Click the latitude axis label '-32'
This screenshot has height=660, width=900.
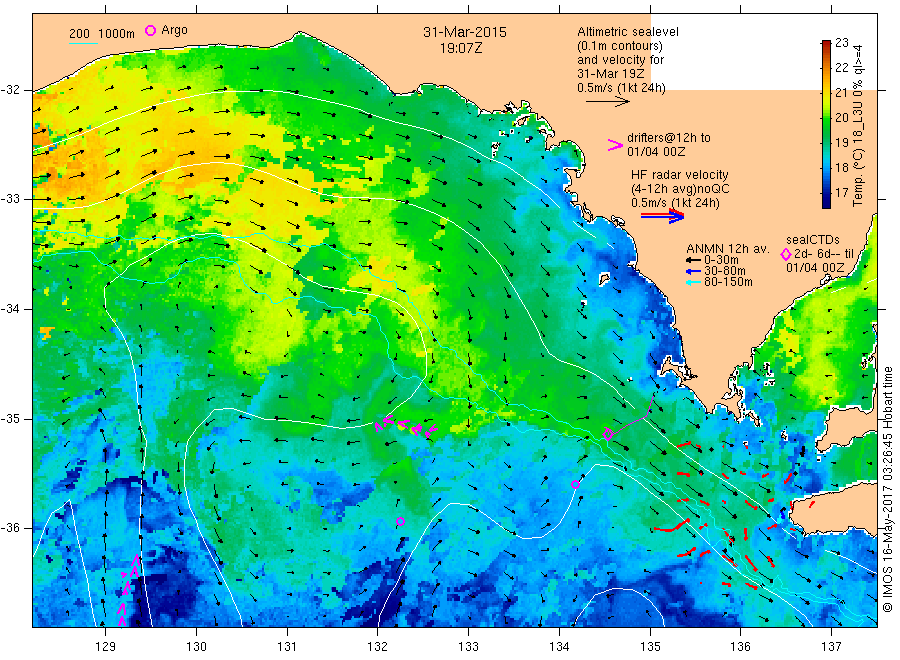[10, 90]
